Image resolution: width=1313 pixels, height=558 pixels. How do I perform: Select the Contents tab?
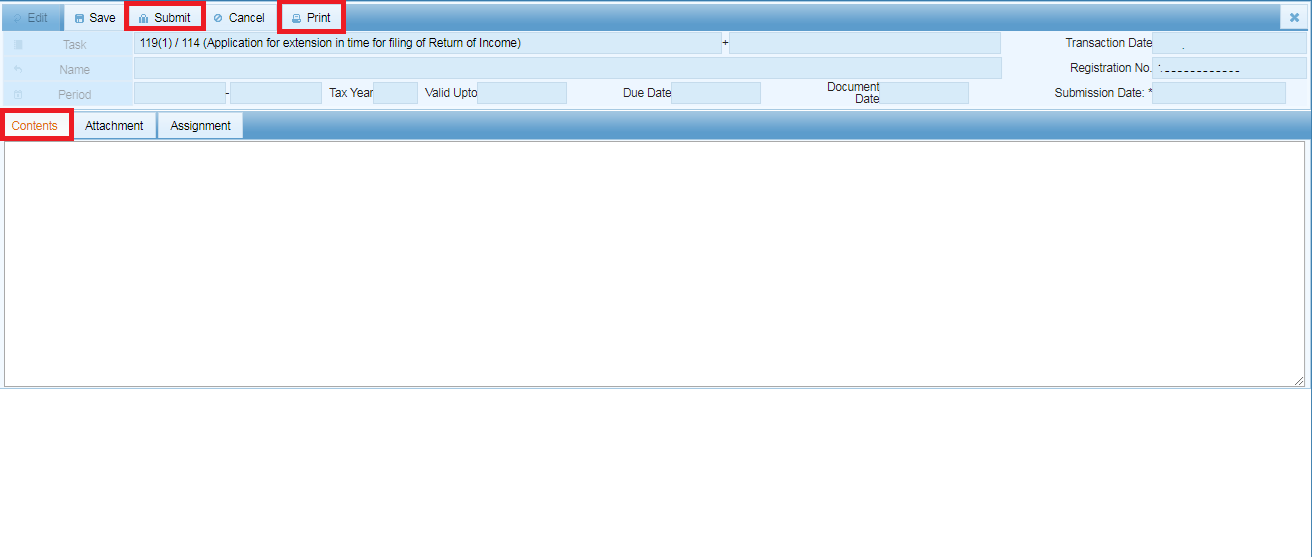tap(35, 126)
